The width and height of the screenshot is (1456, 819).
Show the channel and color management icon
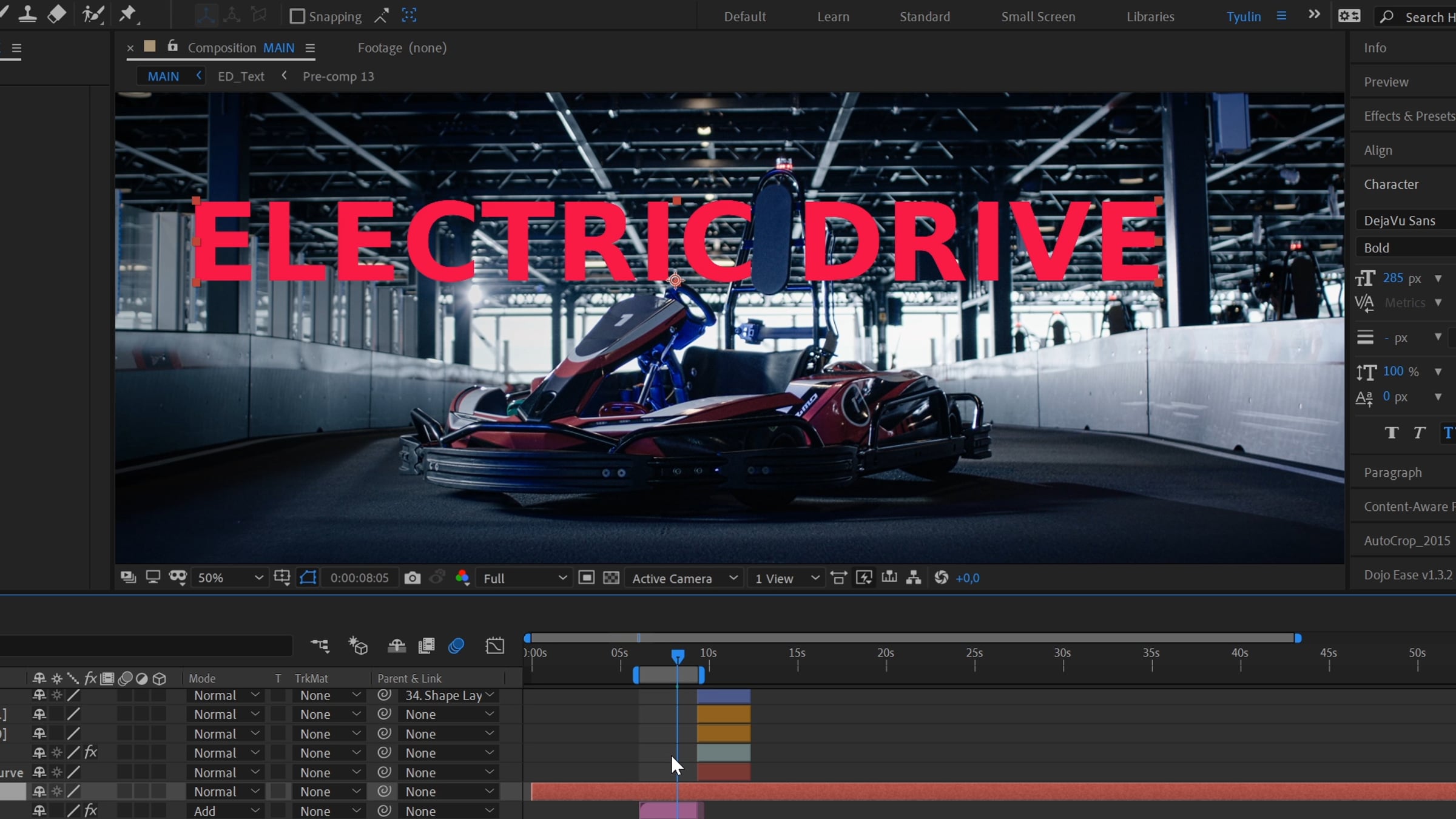(462, 578)
